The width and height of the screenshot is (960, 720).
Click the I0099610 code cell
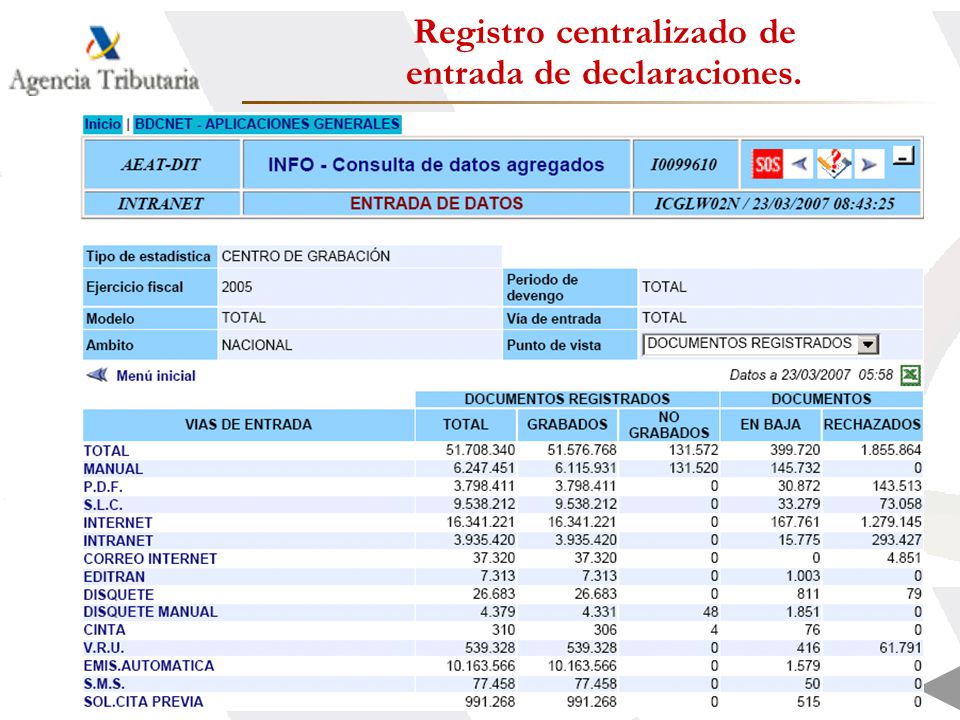(684, 165)
